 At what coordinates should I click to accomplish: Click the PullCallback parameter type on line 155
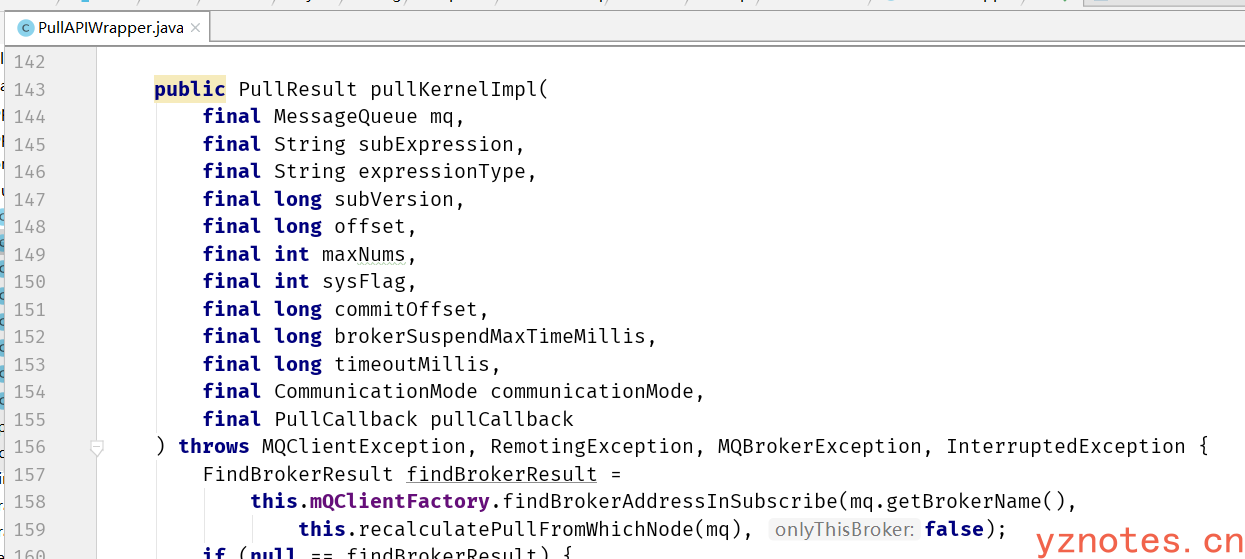(345, 419)
